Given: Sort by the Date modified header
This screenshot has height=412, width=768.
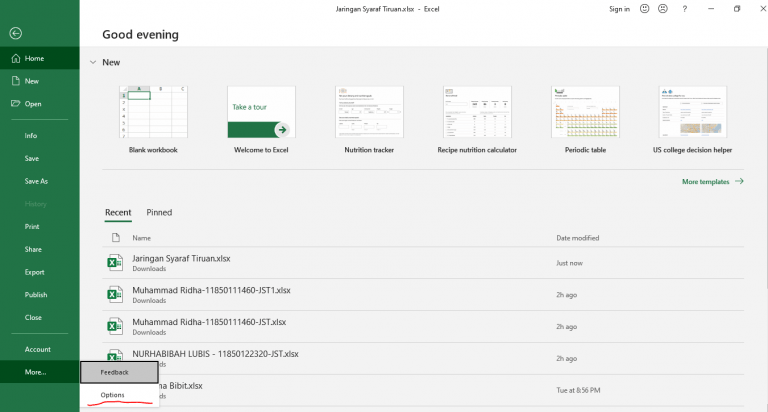Looking at the screenshot, I should [x=577, y=238].
